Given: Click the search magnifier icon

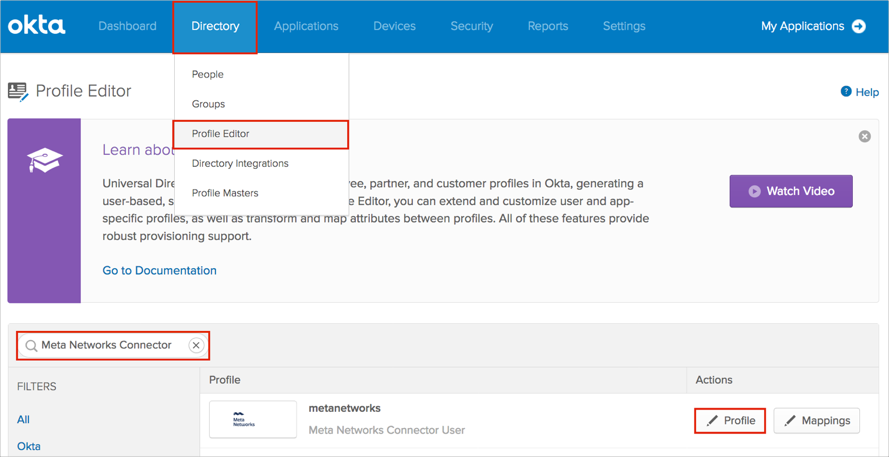Looking at the screenshot, I should (x=31, y=346).
